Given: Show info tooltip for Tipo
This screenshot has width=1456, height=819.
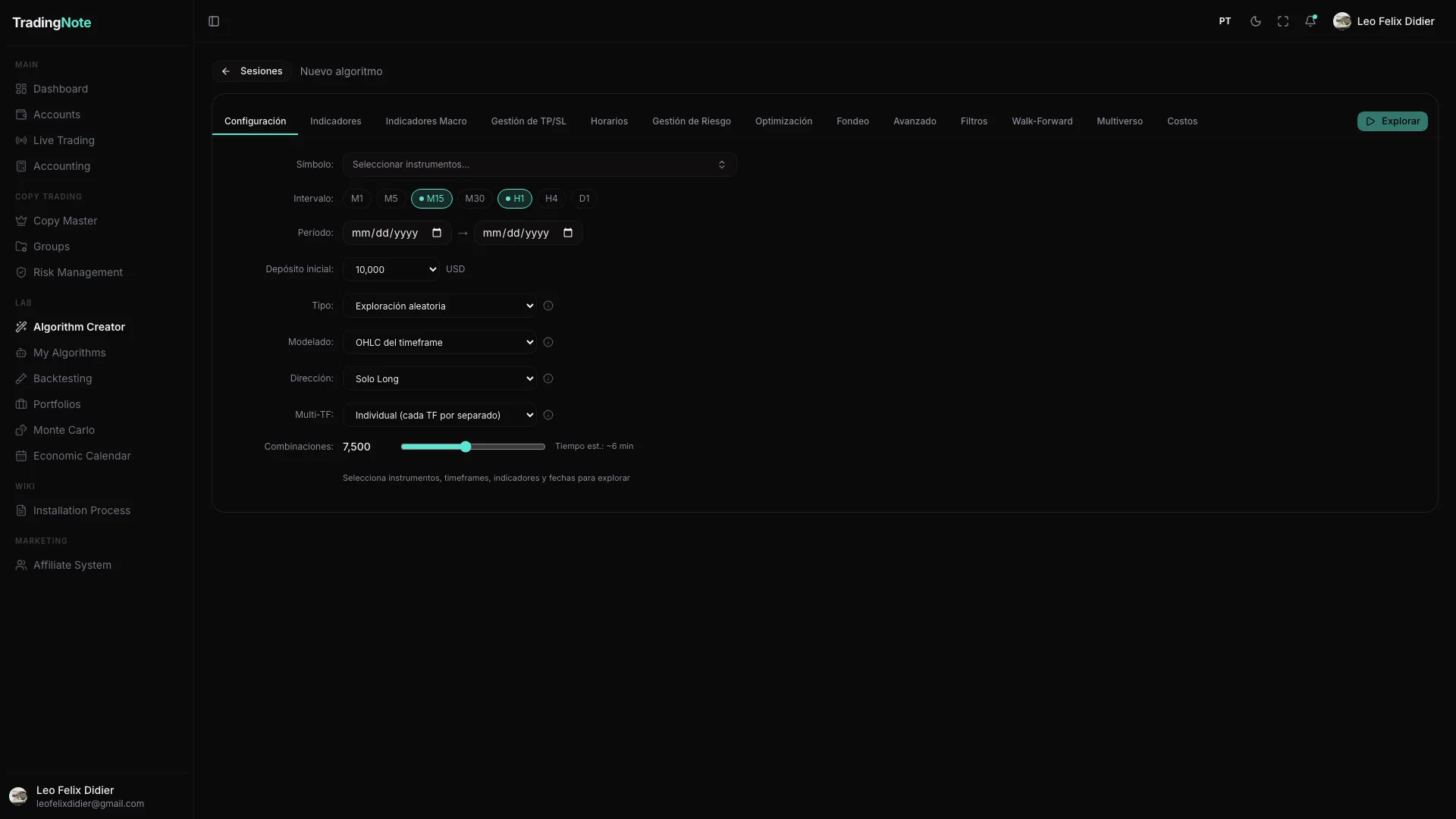Looking at the screenshot, I should [x=548, y=306].
